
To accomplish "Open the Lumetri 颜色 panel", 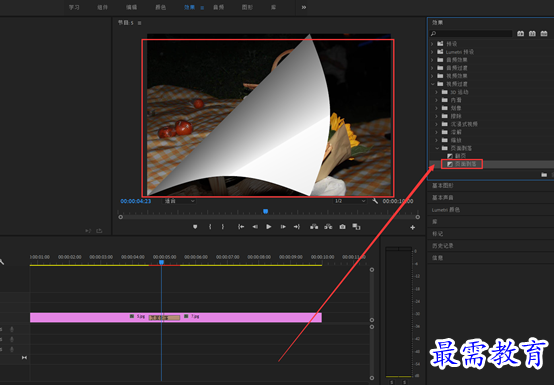I will 446,210.
